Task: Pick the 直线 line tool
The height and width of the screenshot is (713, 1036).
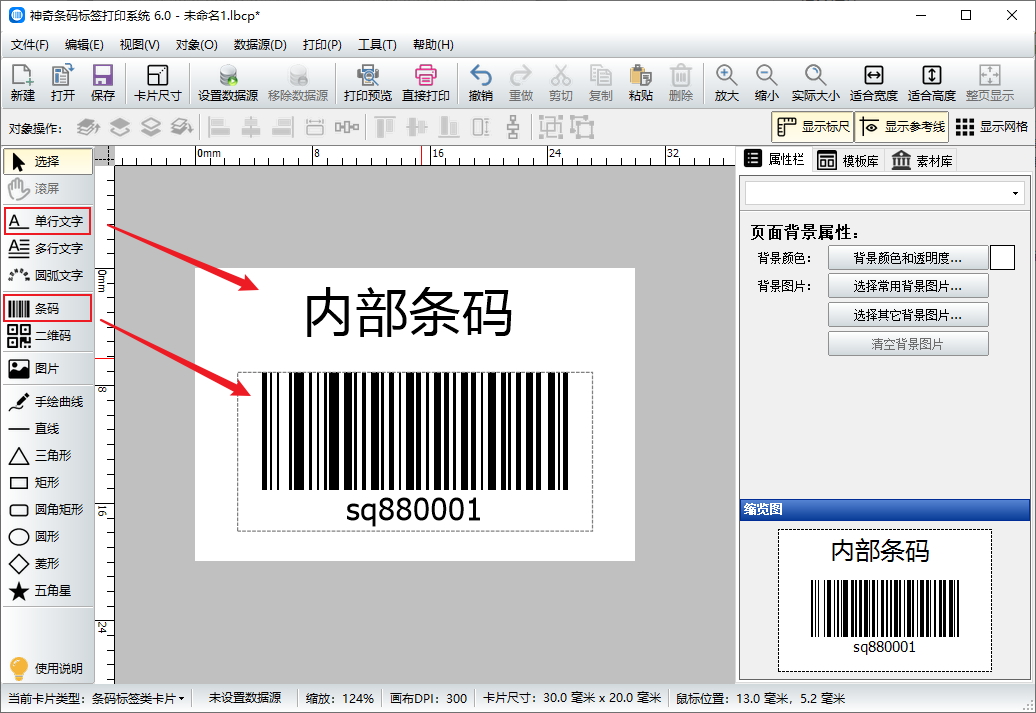Action: coord(48,429)
